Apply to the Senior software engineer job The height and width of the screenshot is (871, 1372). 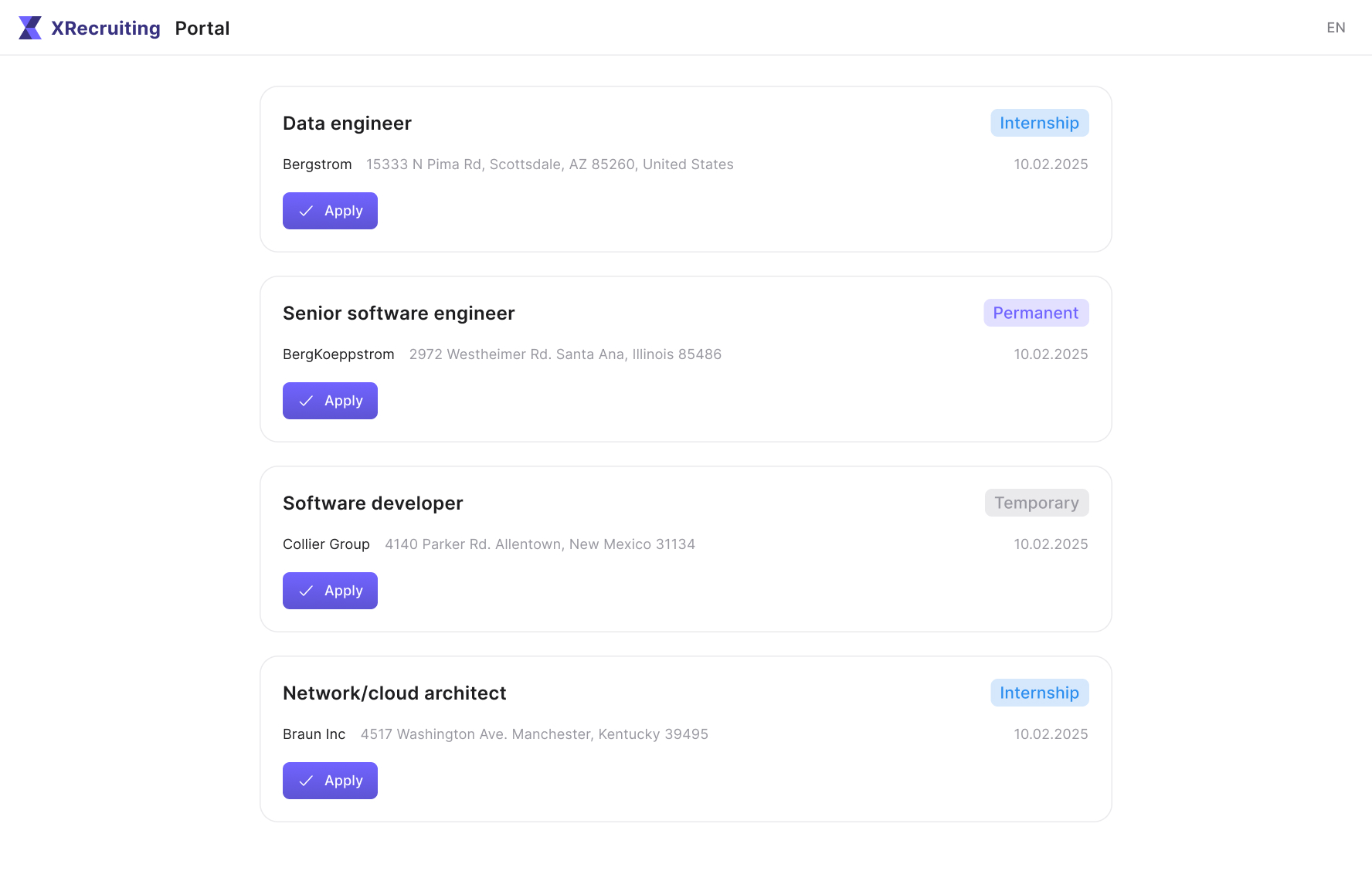330,401
